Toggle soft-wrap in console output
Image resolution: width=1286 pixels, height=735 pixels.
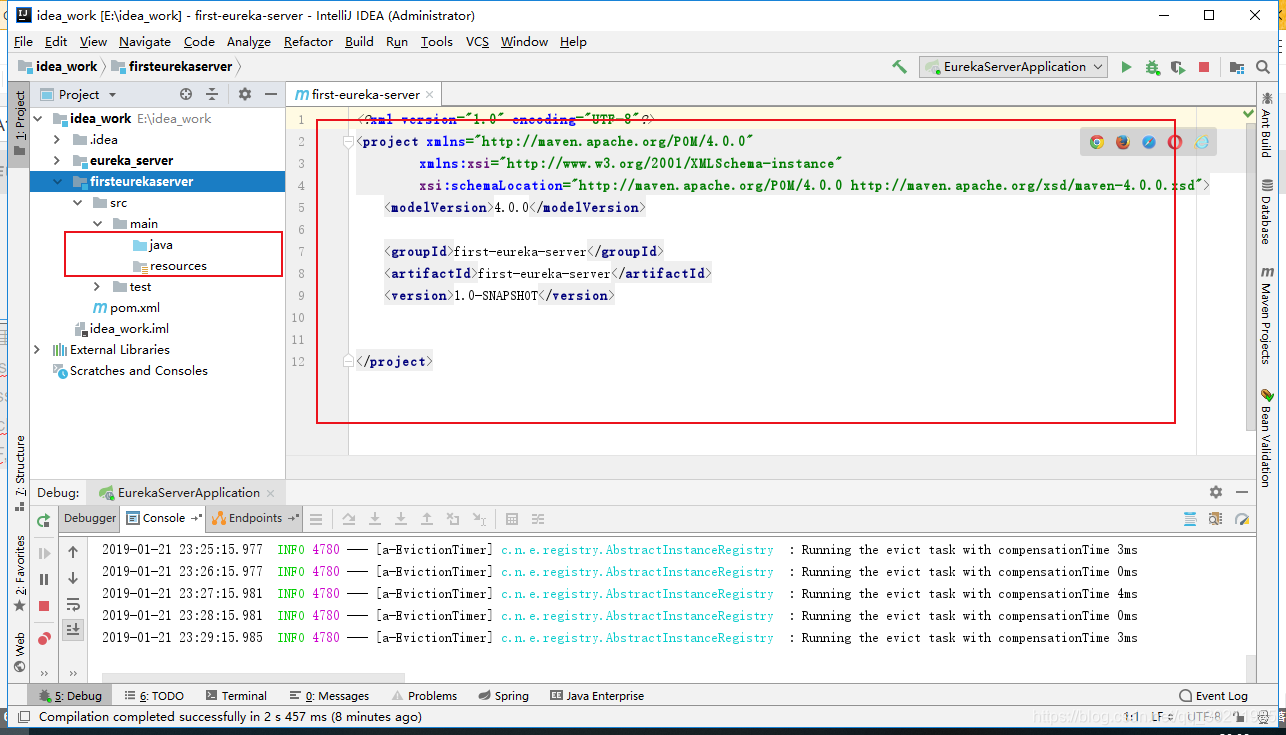tap(73, 604)
